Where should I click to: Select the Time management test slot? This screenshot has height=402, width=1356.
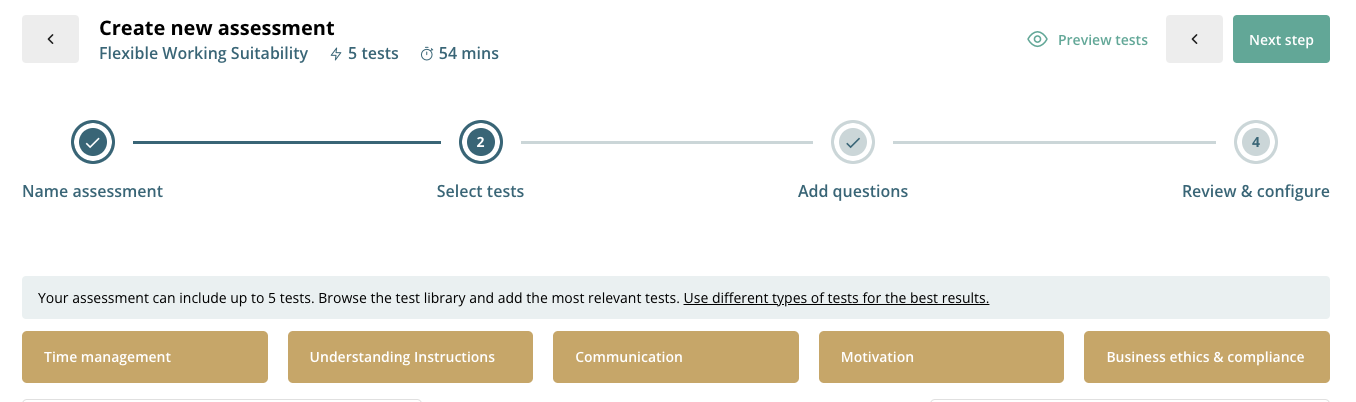pyautogui.click(x=145, y=357)
